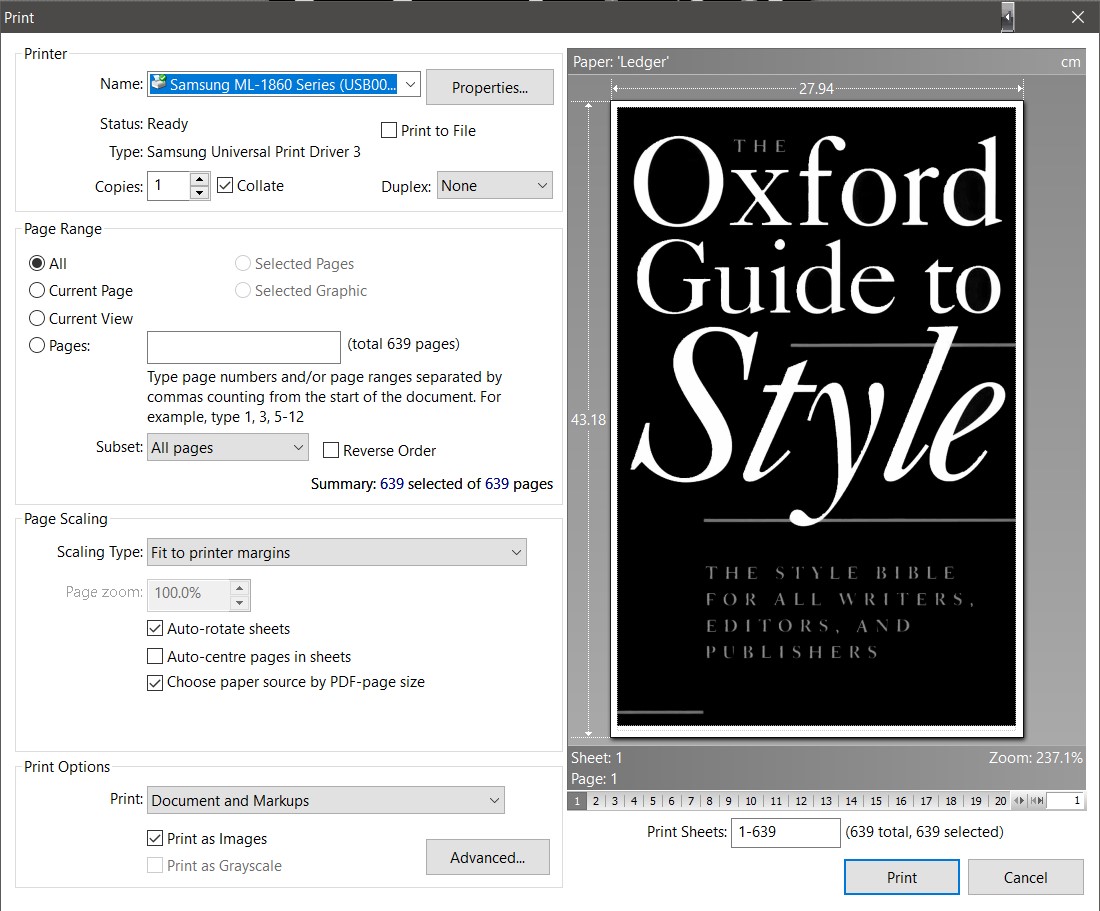Select sheet 5 in the preview page strip
This screenshot has width=1100, height=911.
coord(652,801)
